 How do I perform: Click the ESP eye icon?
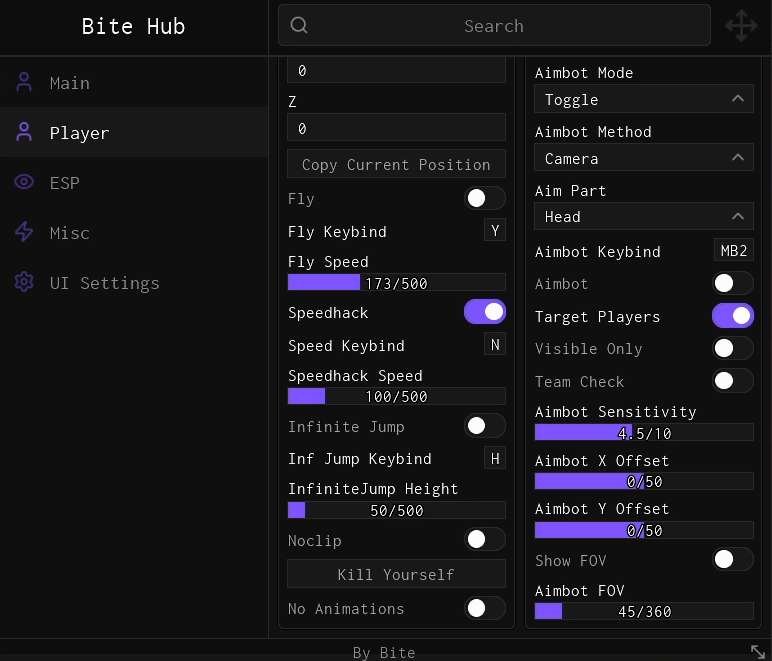point(24,183)
